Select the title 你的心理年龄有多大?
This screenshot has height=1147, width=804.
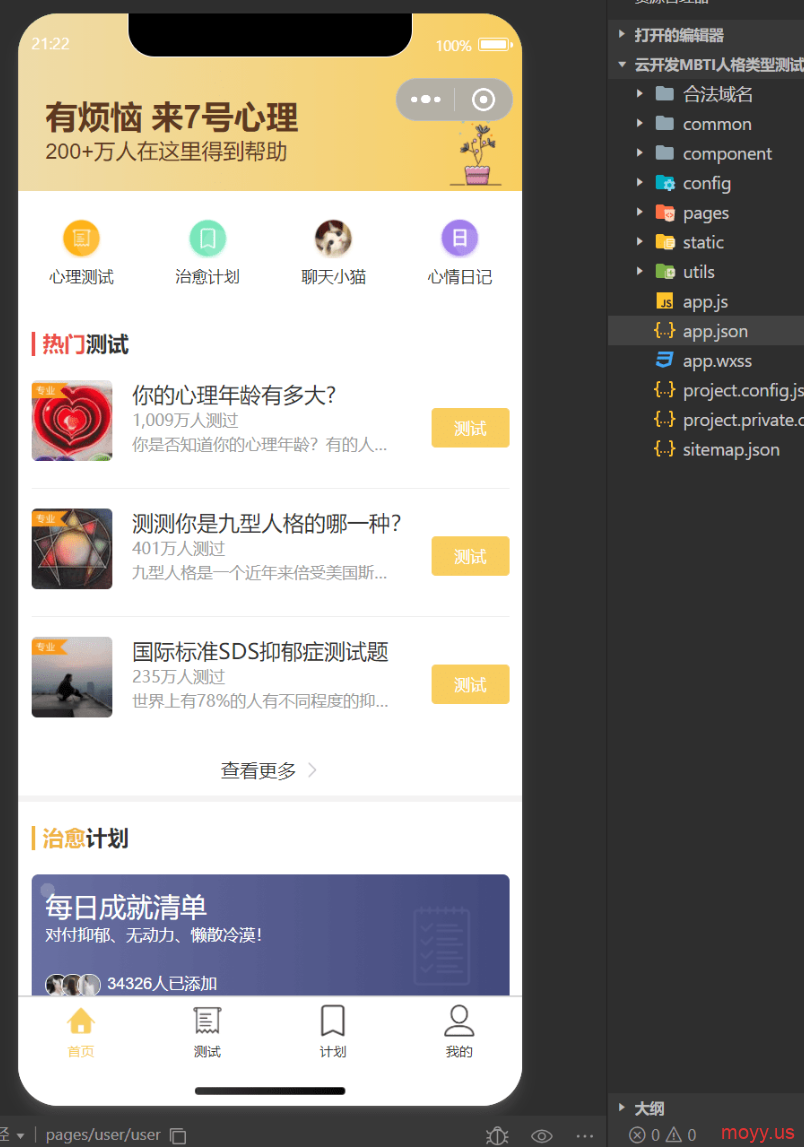[234, 395]
